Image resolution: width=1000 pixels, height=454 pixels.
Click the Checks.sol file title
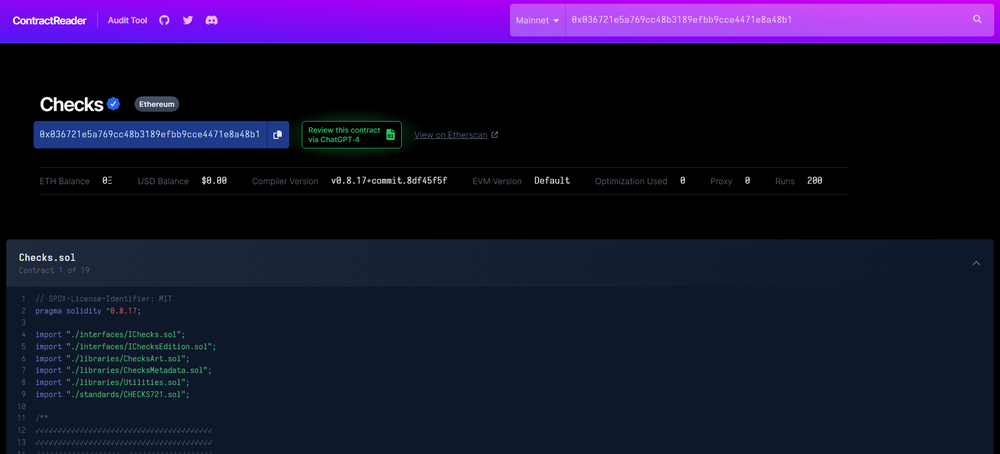pos(47,258)
